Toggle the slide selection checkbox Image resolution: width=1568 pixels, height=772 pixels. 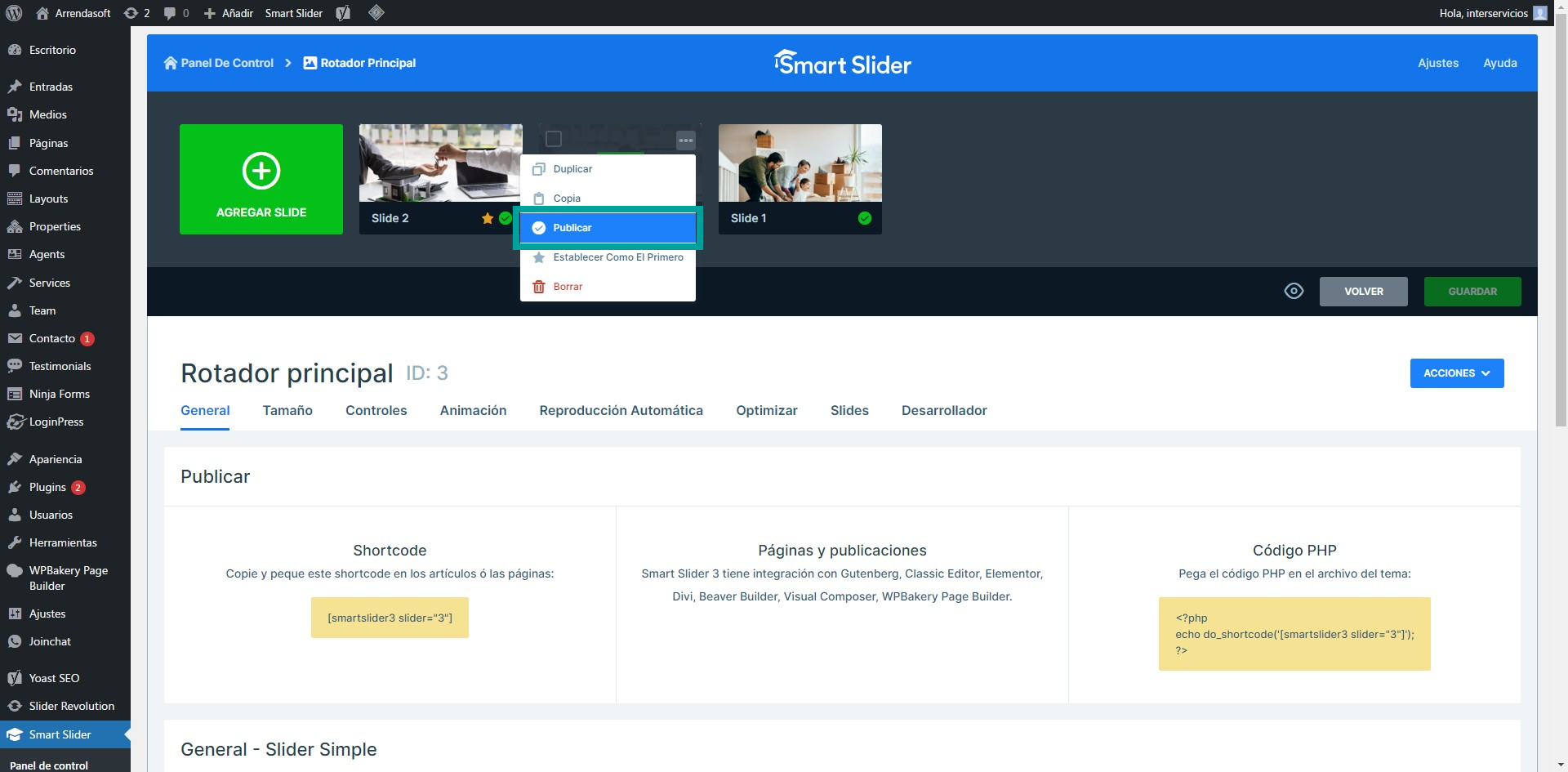pyautogui.click(x=554, y=139)
